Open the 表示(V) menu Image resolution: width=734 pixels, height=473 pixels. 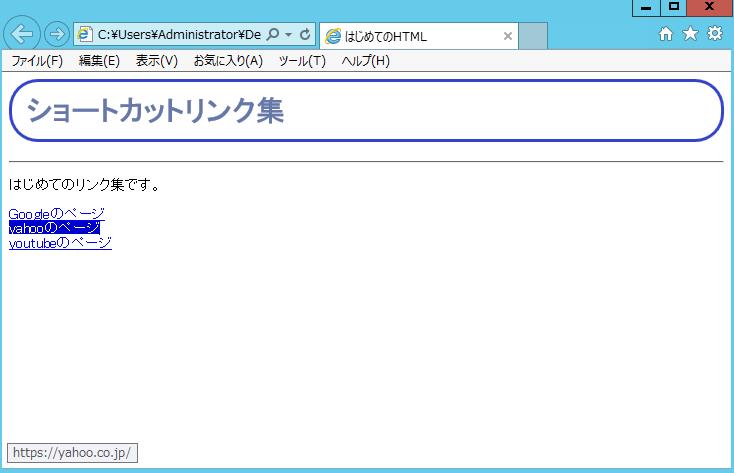point(157,61)
